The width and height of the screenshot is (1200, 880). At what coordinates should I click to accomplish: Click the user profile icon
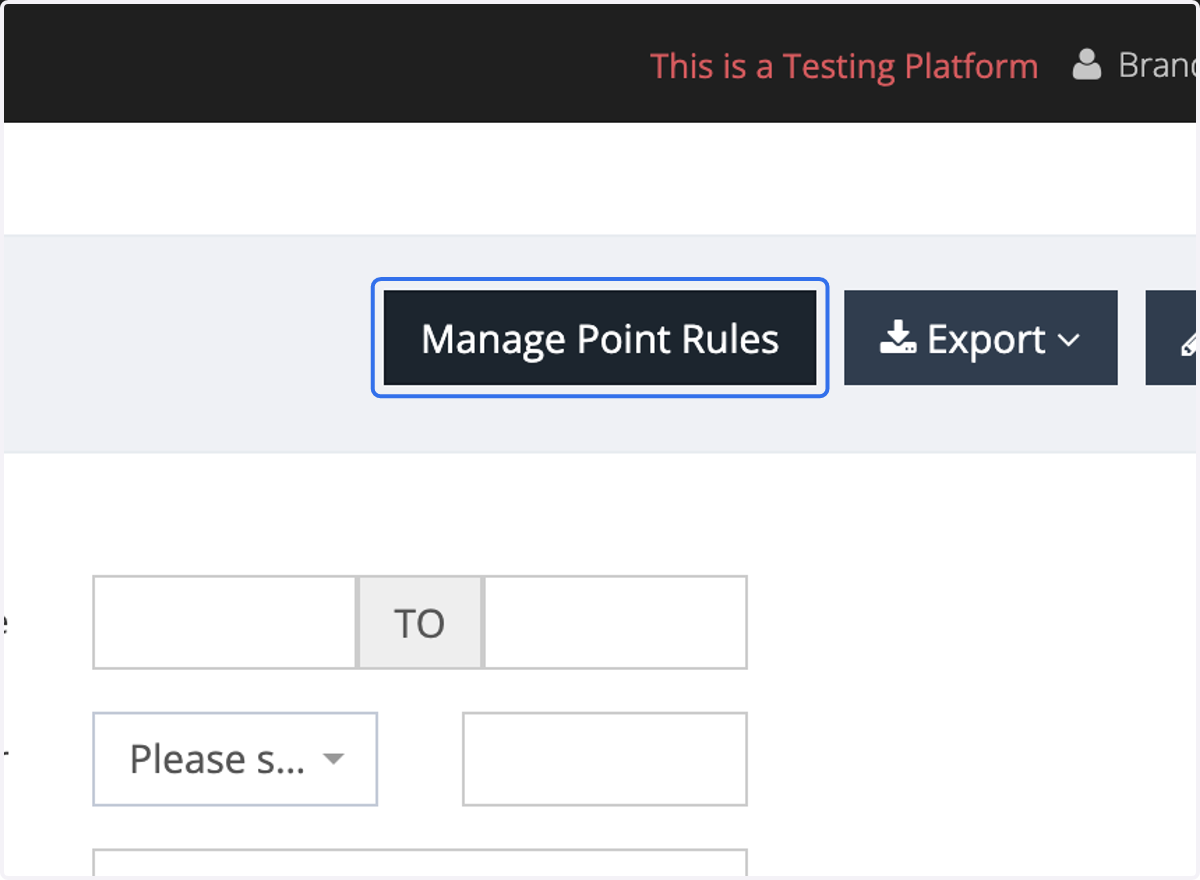[1086, 66]
